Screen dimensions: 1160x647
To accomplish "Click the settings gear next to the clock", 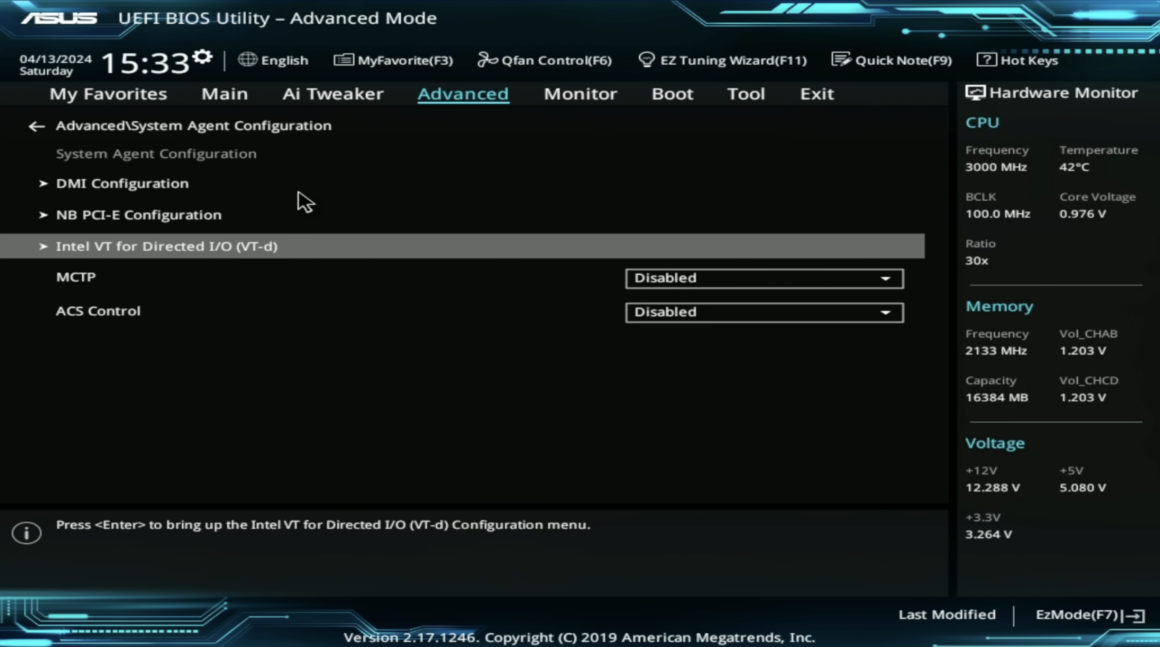I will pyautogui.click(x=202, y=57).
